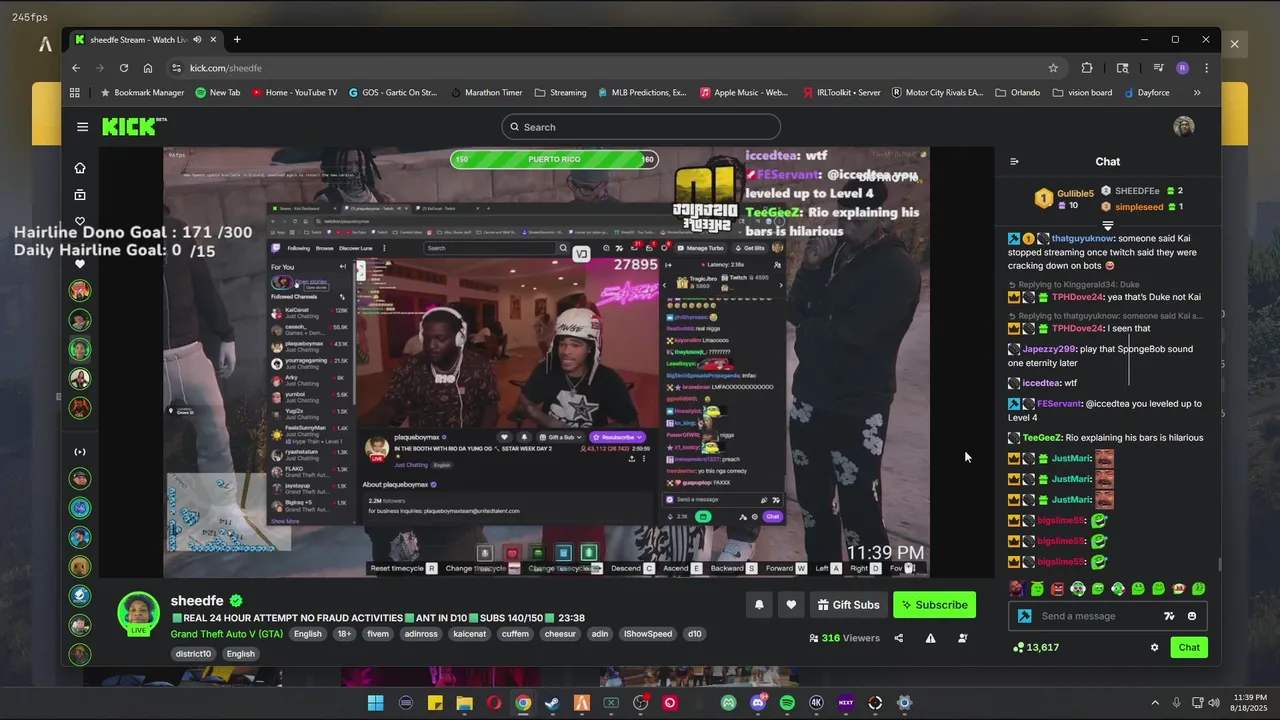Show more bookmarks with the chevron
The height and width of the screenshot is (720, 1280).
1197,92
